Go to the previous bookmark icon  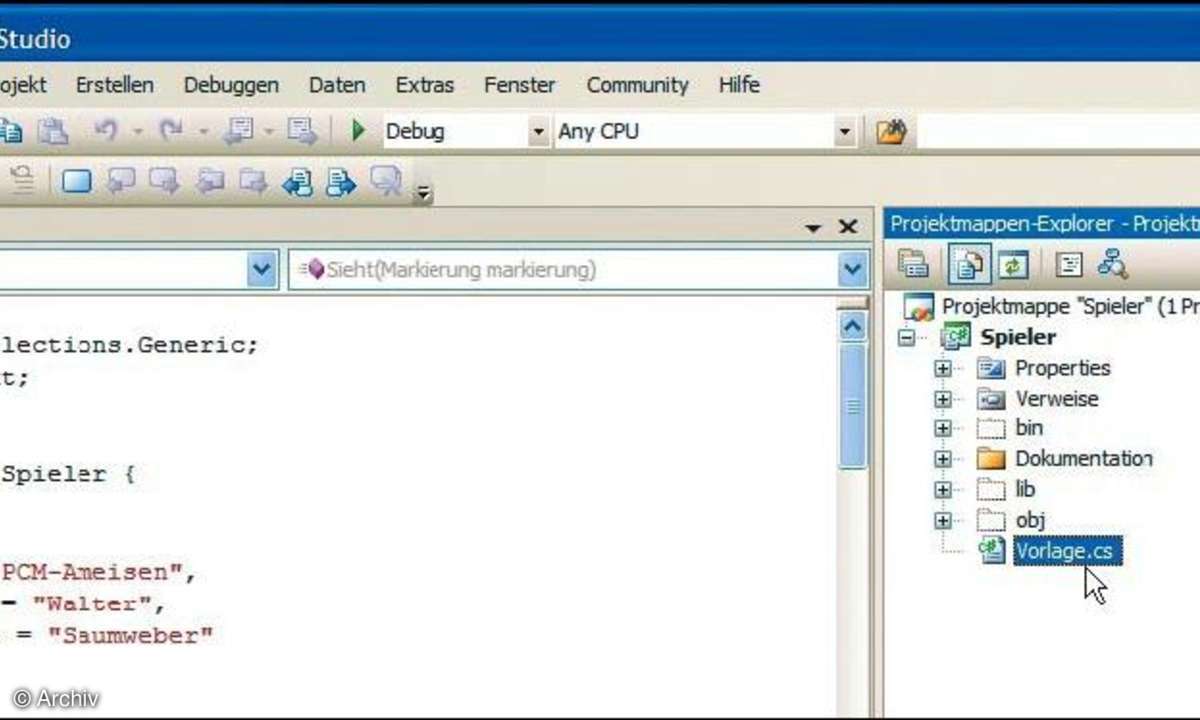[121, 181]
